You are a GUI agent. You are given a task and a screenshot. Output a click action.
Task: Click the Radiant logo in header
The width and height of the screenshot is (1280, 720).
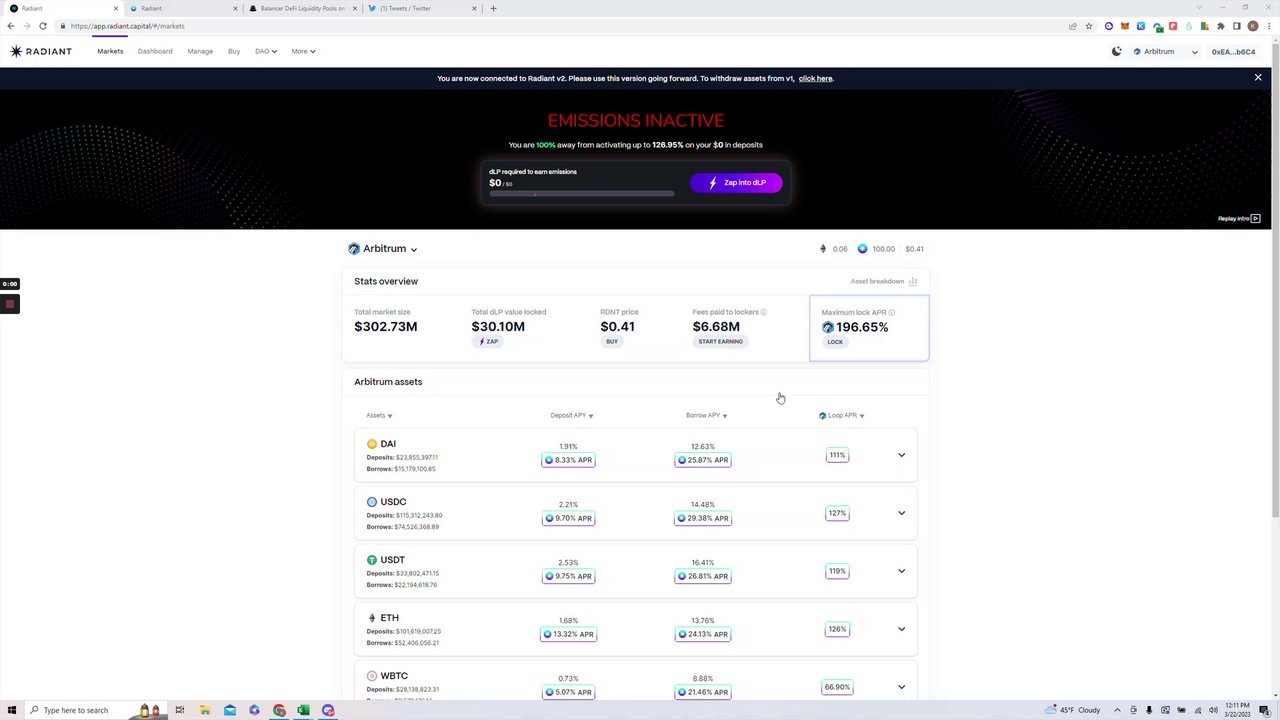point(41,51)
